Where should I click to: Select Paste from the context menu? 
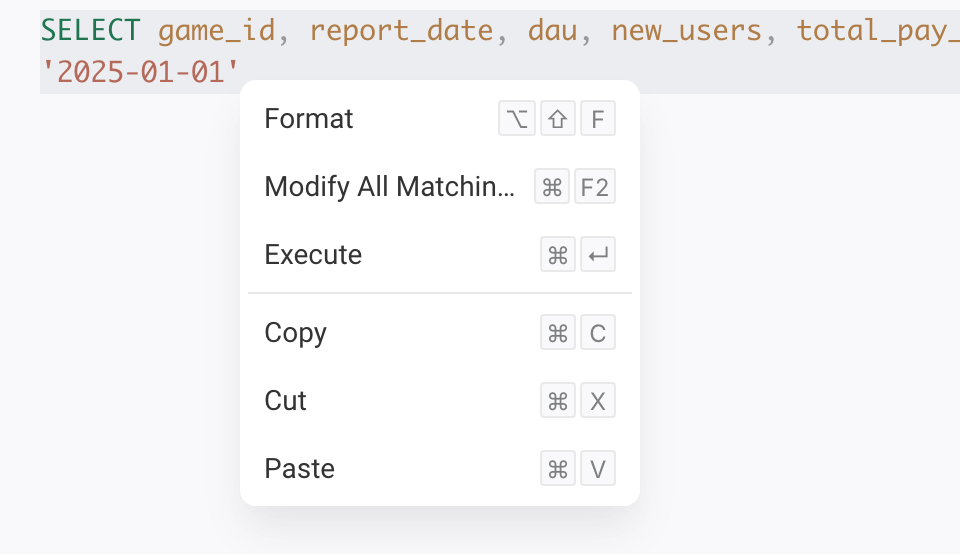[x=440, y=469]
